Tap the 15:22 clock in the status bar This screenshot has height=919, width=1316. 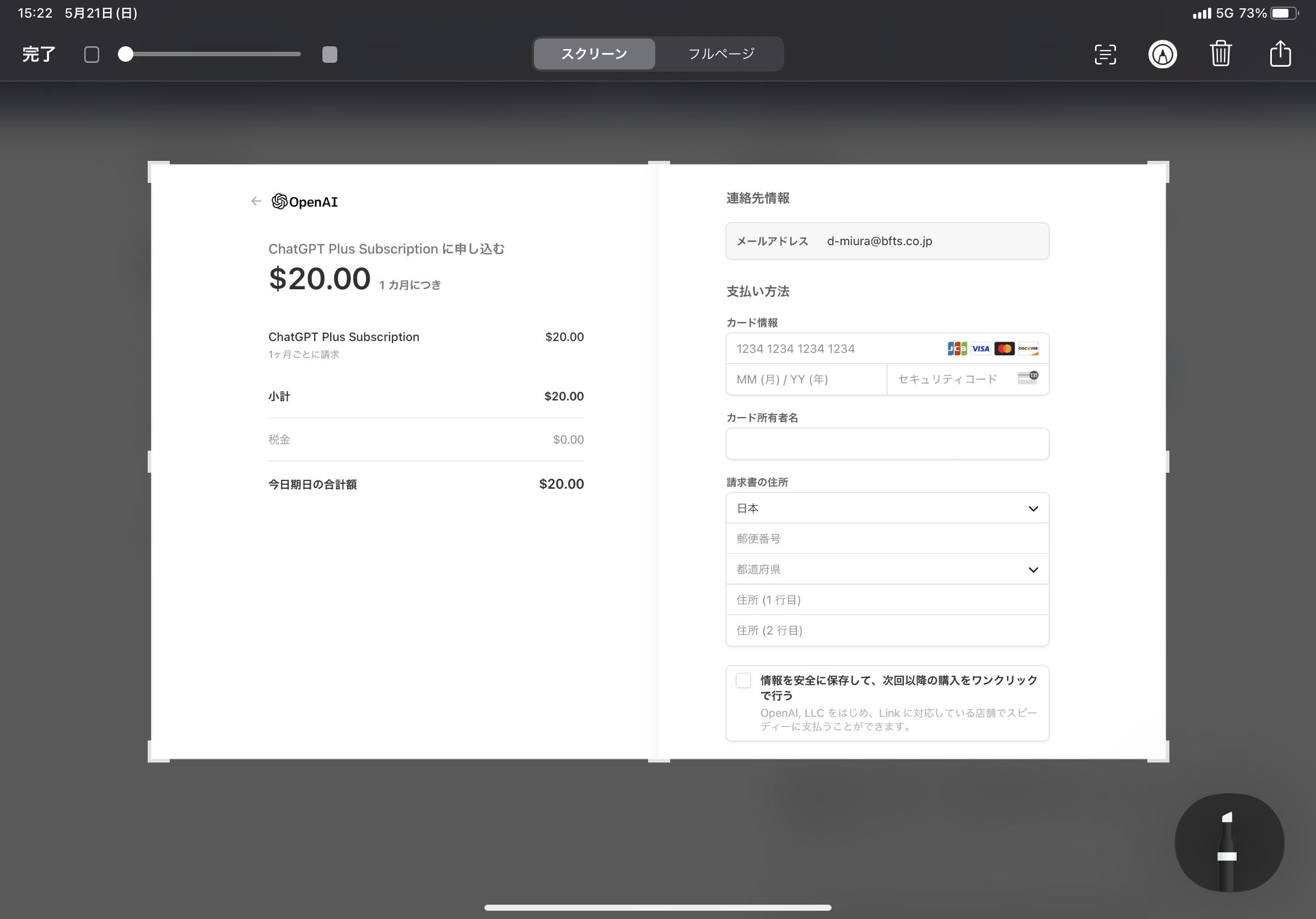[x=35, y=13]
